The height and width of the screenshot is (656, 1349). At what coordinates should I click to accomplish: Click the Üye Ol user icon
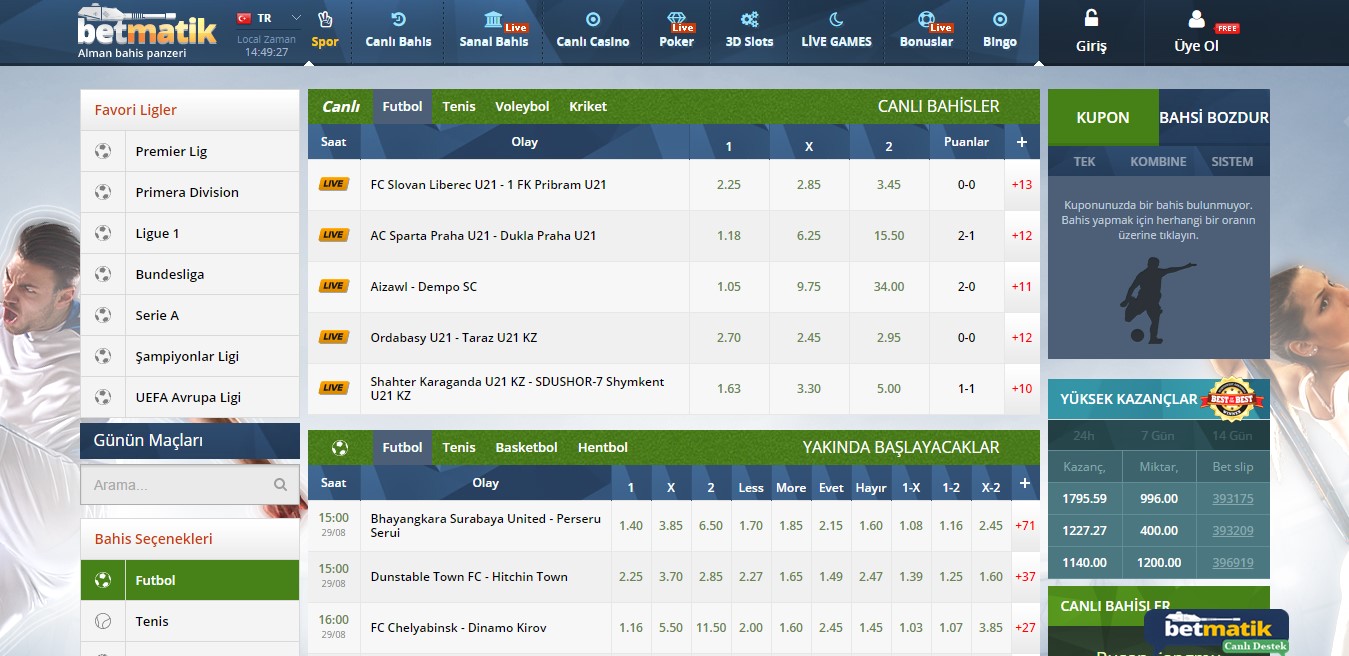[1196, 19]
